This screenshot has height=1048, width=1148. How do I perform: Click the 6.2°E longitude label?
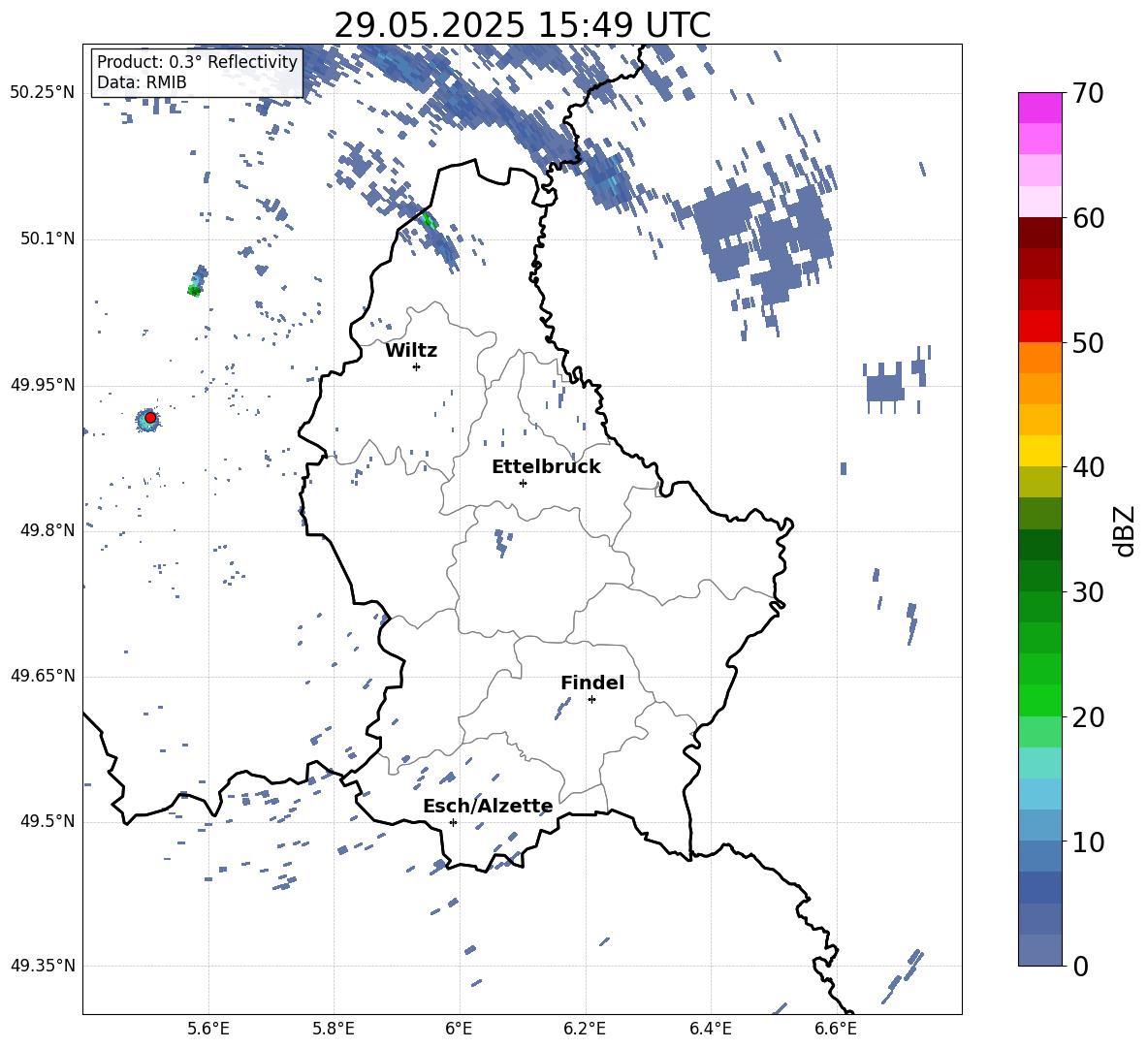click(x=585, y=1029)
